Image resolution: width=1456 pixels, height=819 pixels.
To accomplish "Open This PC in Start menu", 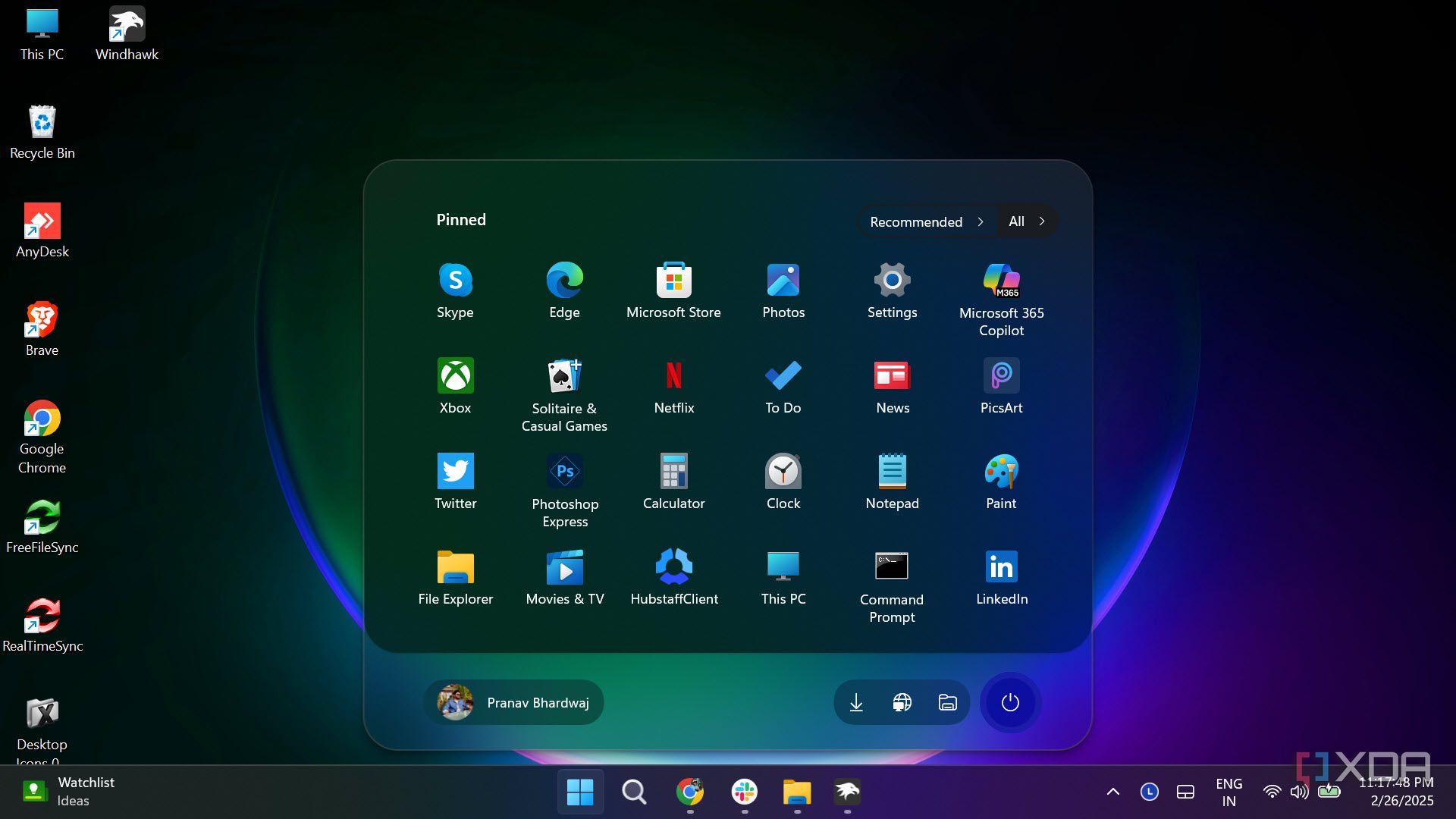I will pyautogui.click(x=783, y=578).
